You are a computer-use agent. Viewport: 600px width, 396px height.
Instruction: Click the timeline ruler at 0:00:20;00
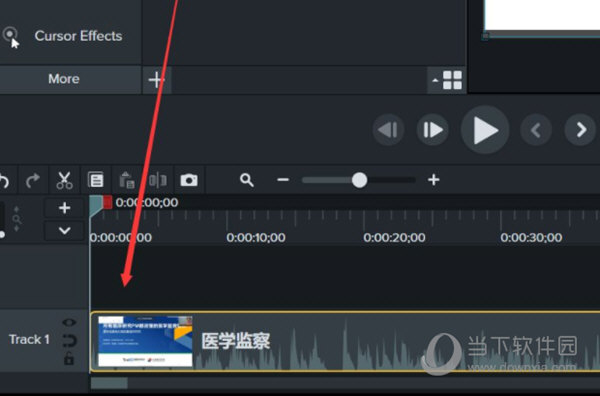(394, 238)
